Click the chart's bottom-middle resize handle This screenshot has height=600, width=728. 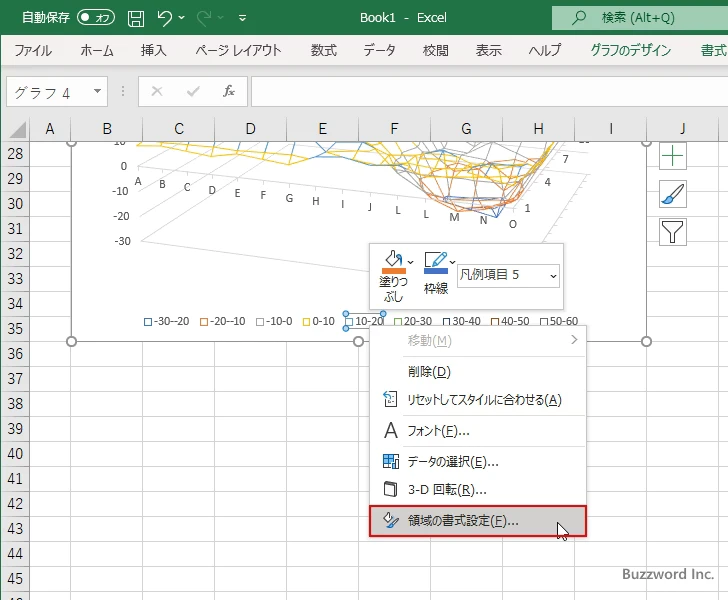pos(358,342)
